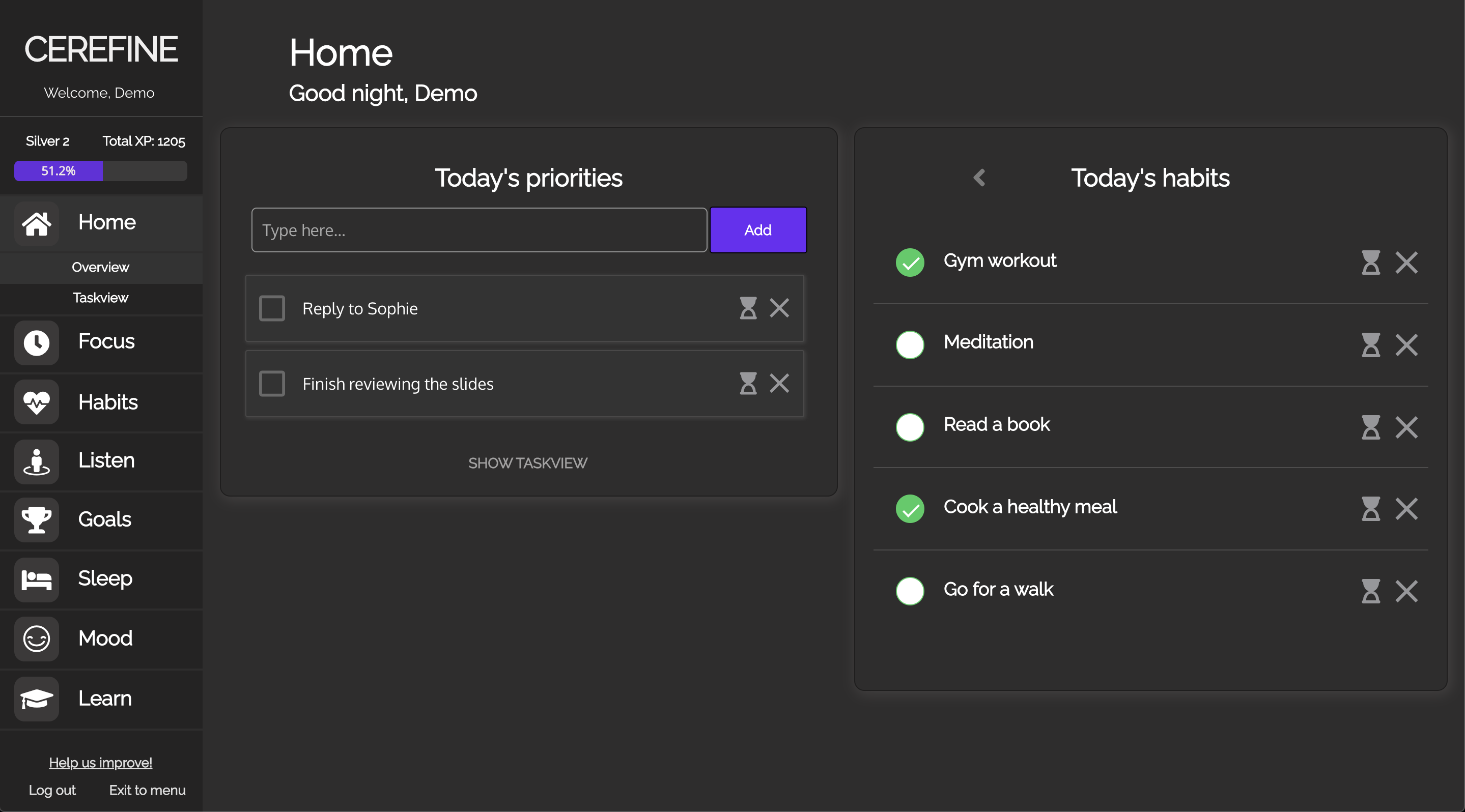Click hourglass icon for Meditation habit

point(1371,345)
